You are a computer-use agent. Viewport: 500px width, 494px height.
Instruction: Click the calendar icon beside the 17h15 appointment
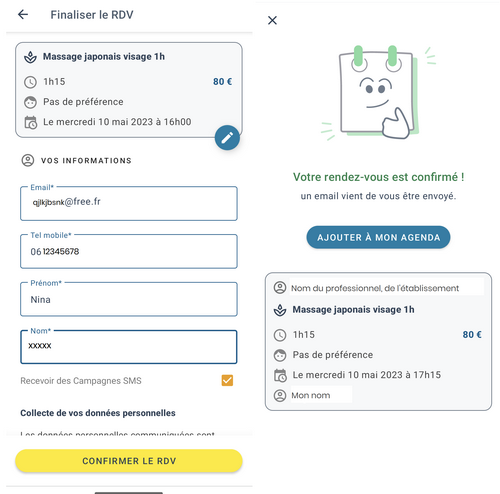(x=280, y=375)
